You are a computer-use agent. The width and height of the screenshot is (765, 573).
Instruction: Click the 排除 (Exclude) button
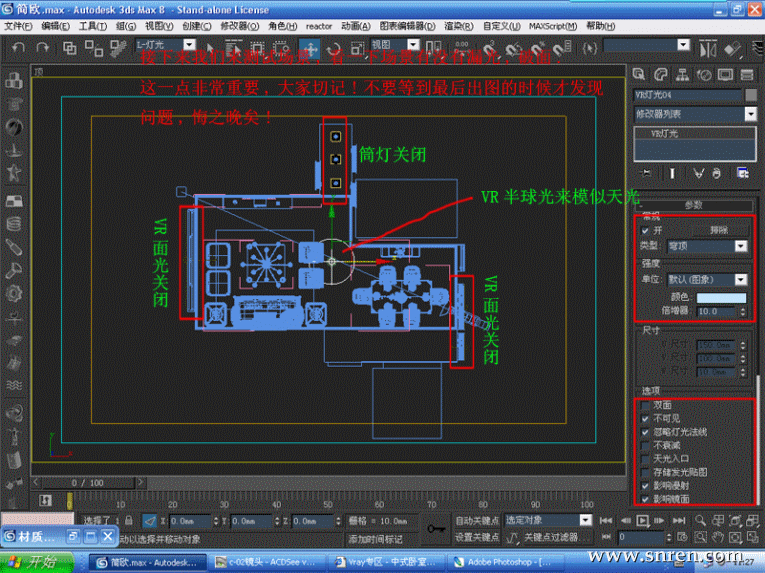(719, 229)
